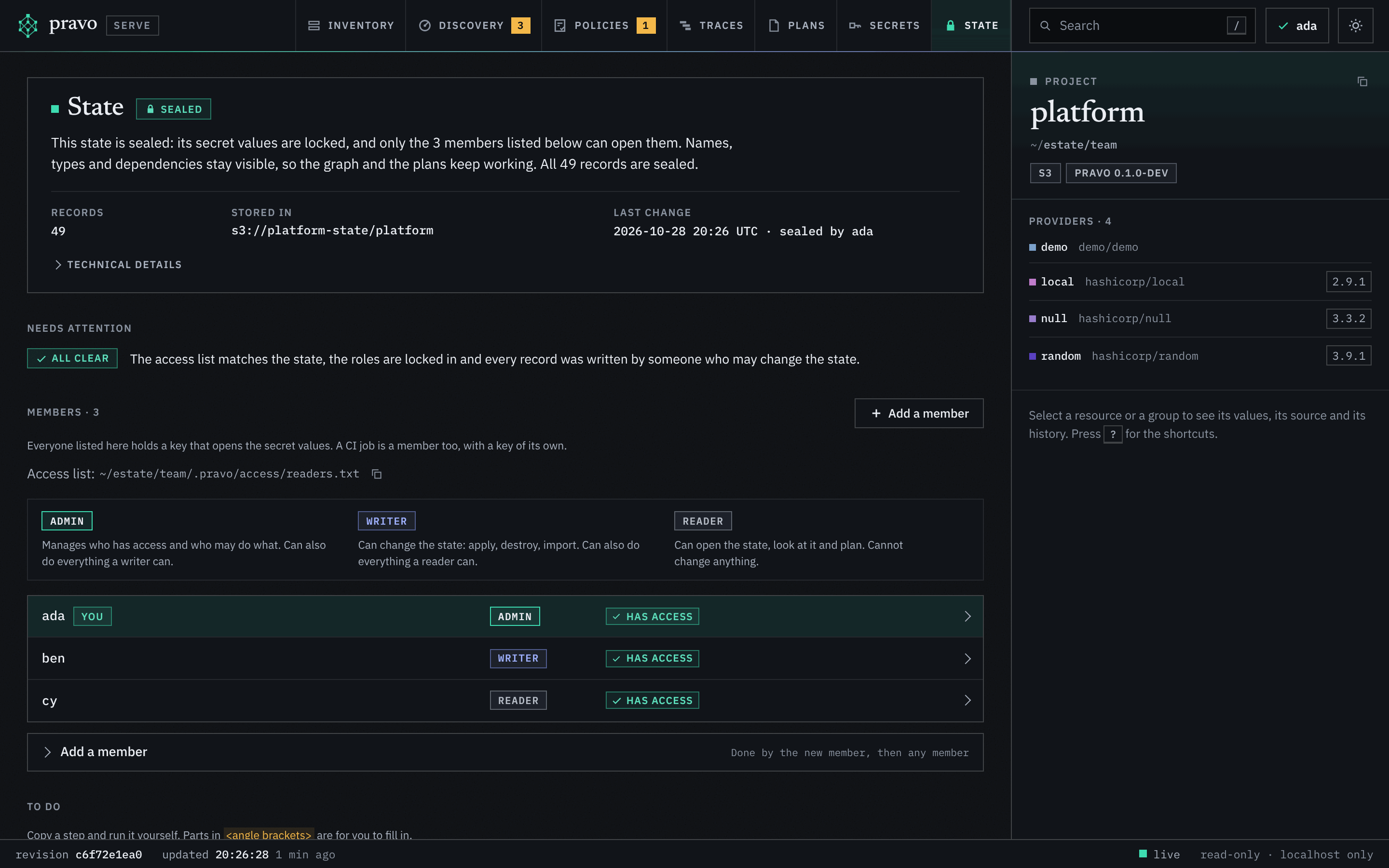Expand the Add a member instructions row
The width and height of the screenshot is (1389, 868).
pyautogui.click(x=505, y=752)
